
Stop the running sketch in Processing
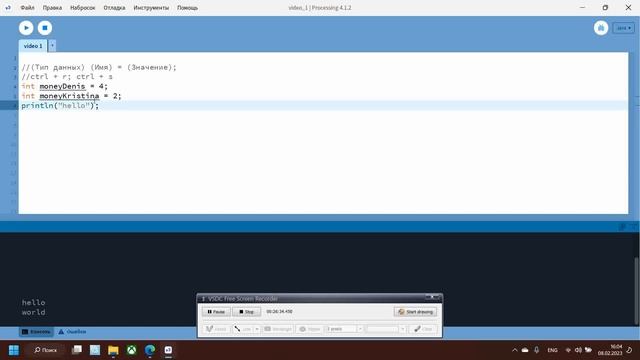[x=45, y=28]
